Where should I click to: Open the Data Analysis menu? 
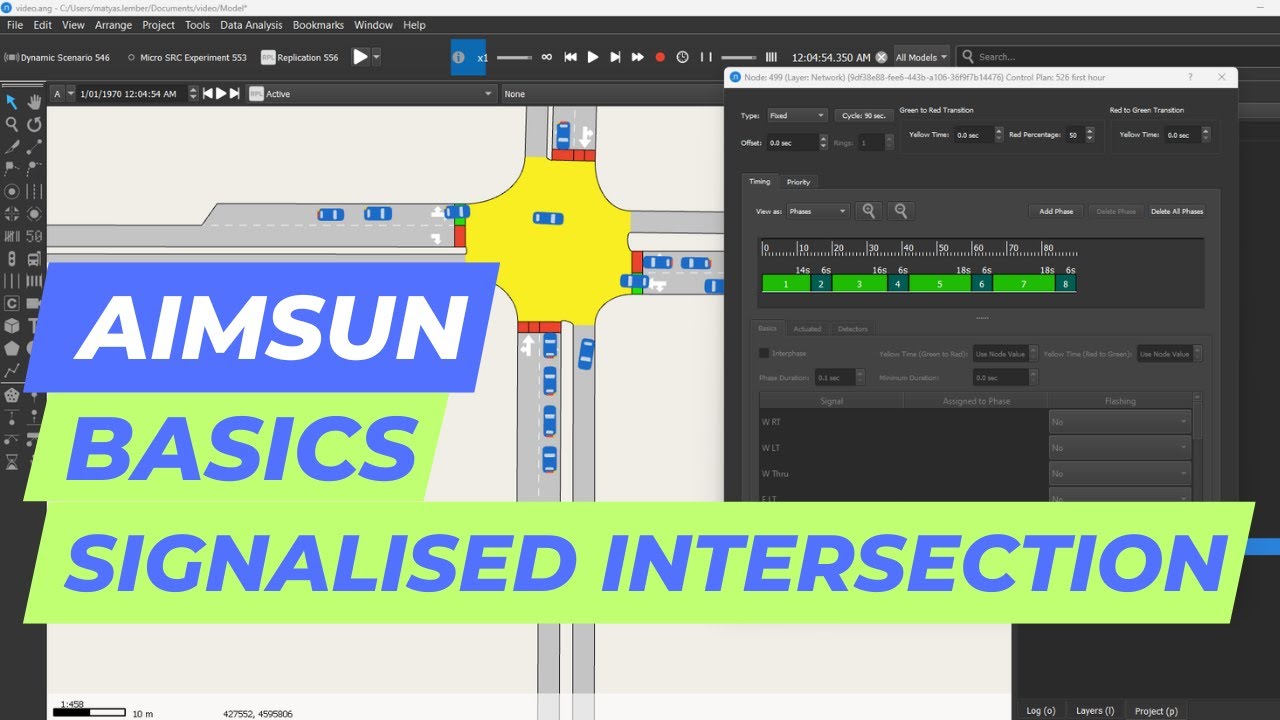[251, 25]
